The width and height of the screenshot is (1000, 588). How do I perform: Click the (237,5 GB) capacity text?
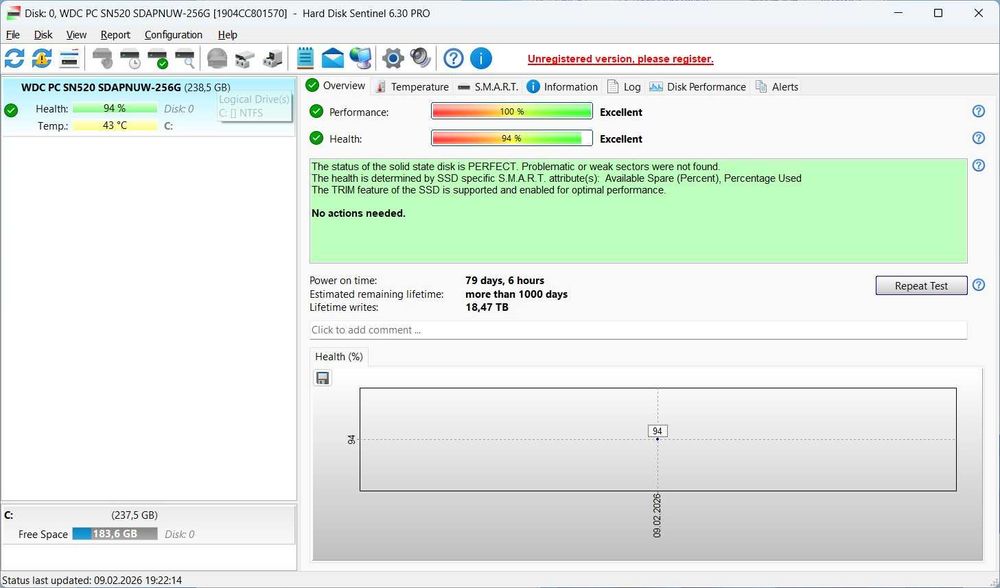tap(135, 515)
